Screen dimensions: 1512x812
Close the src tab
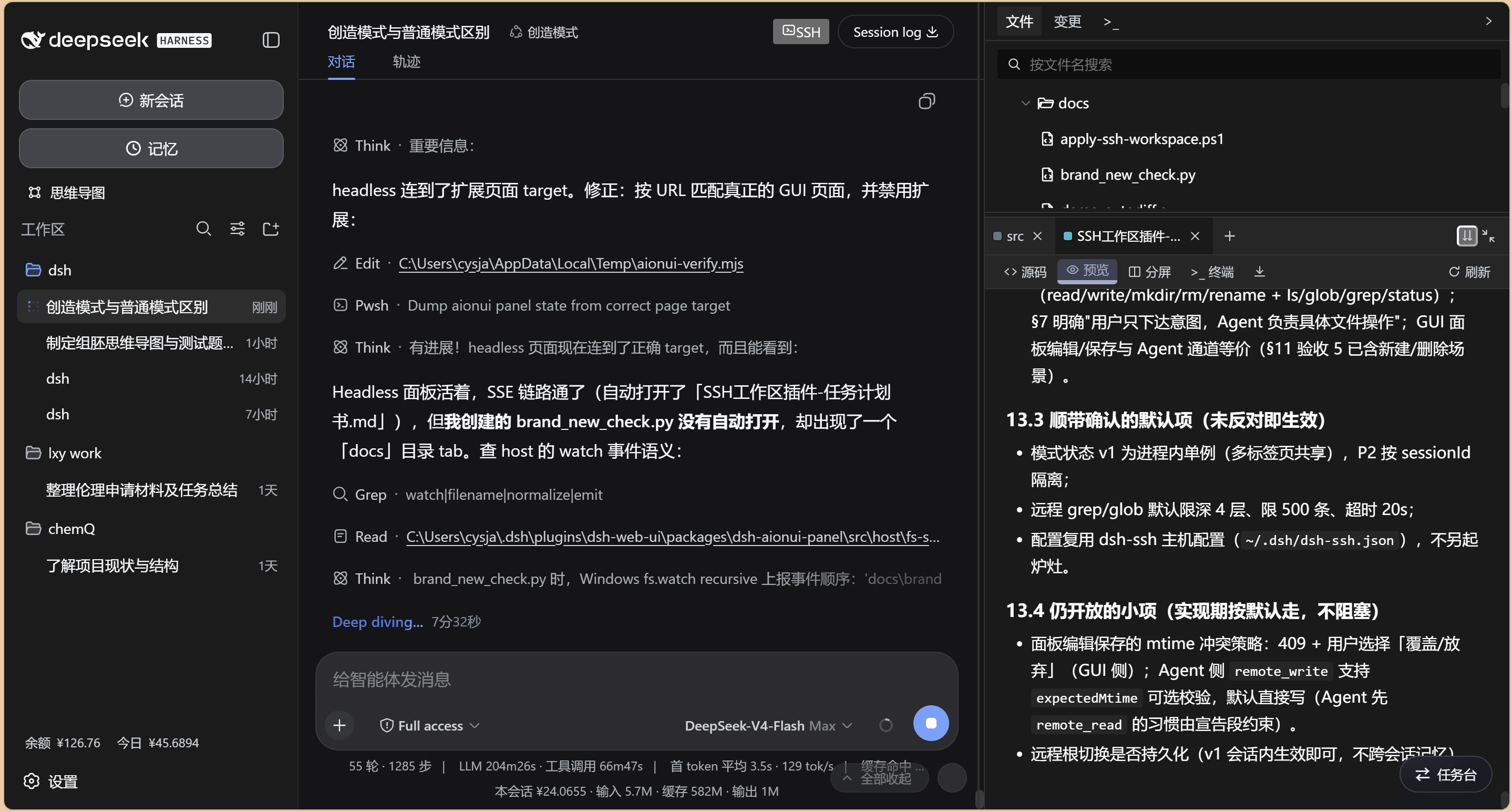1037,236
